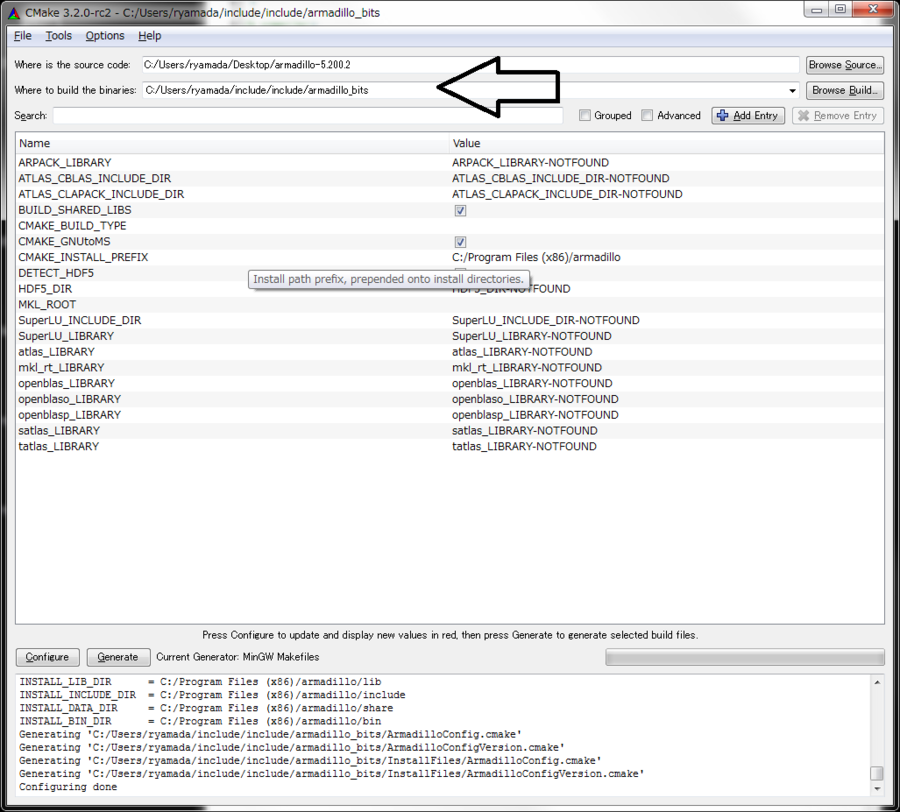Select the DETECT_HDF5 entry
The width and height of the screenshot is (900, 812).
pos(56,273)
